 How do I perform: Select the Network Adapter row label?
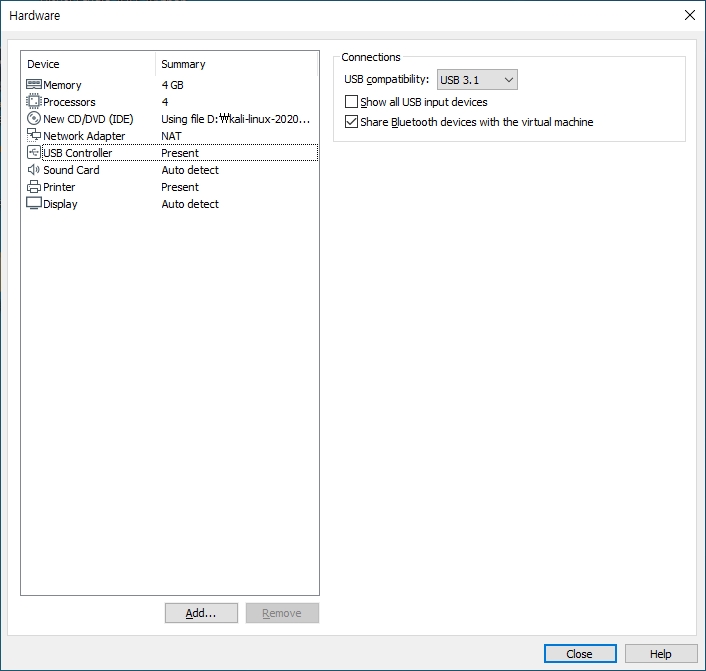84,136
